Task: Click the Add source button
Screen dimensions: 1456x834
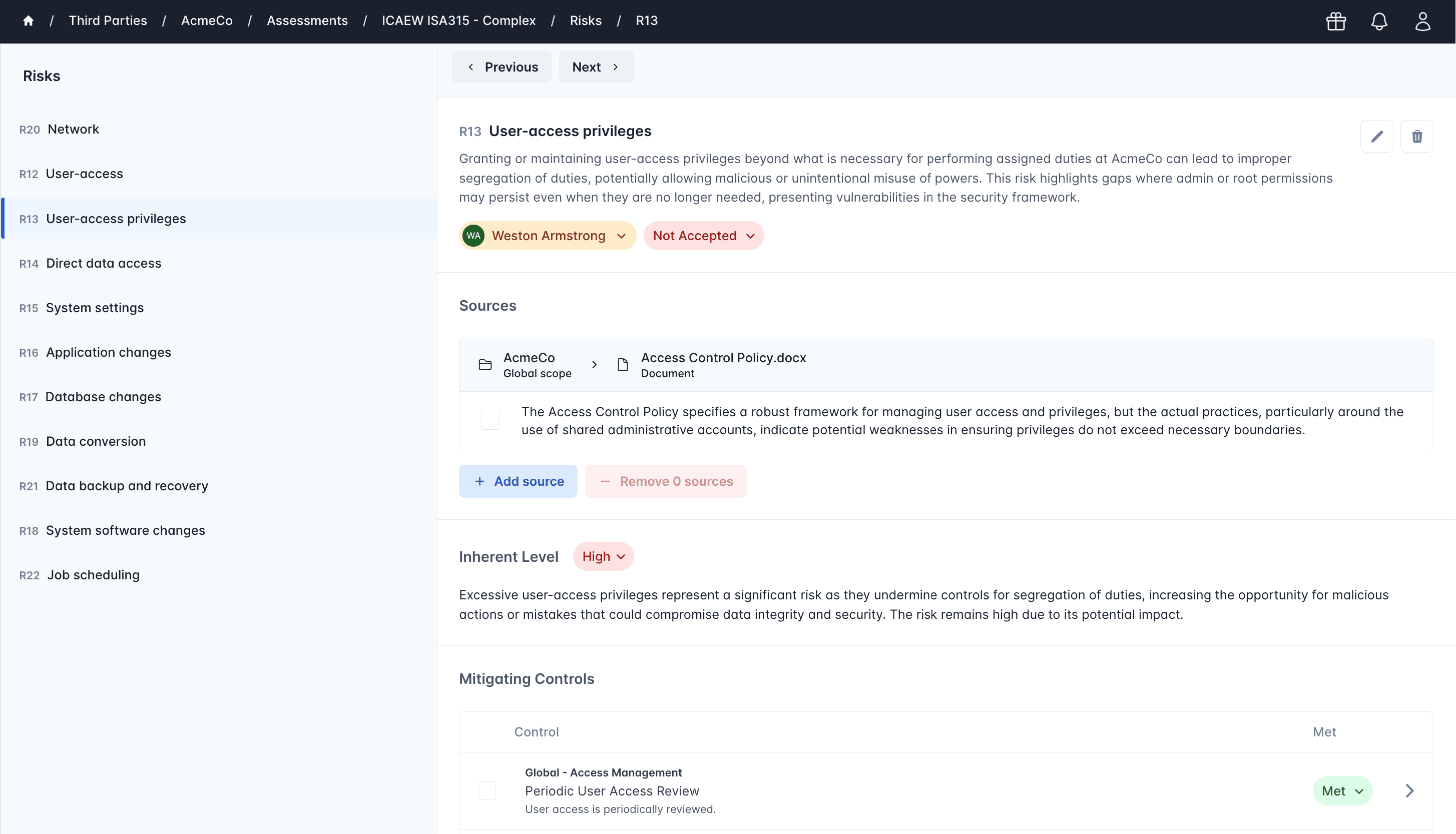Action: pos(518,481)
